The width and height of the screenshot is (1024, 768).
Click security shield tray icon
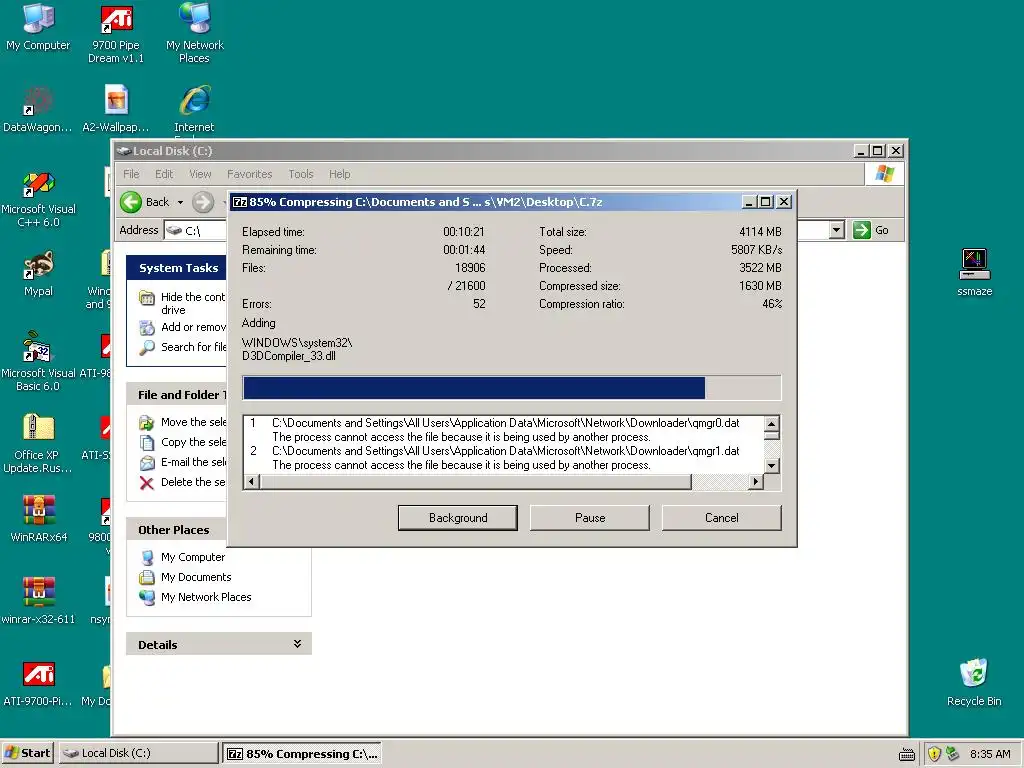coord(934,754)
